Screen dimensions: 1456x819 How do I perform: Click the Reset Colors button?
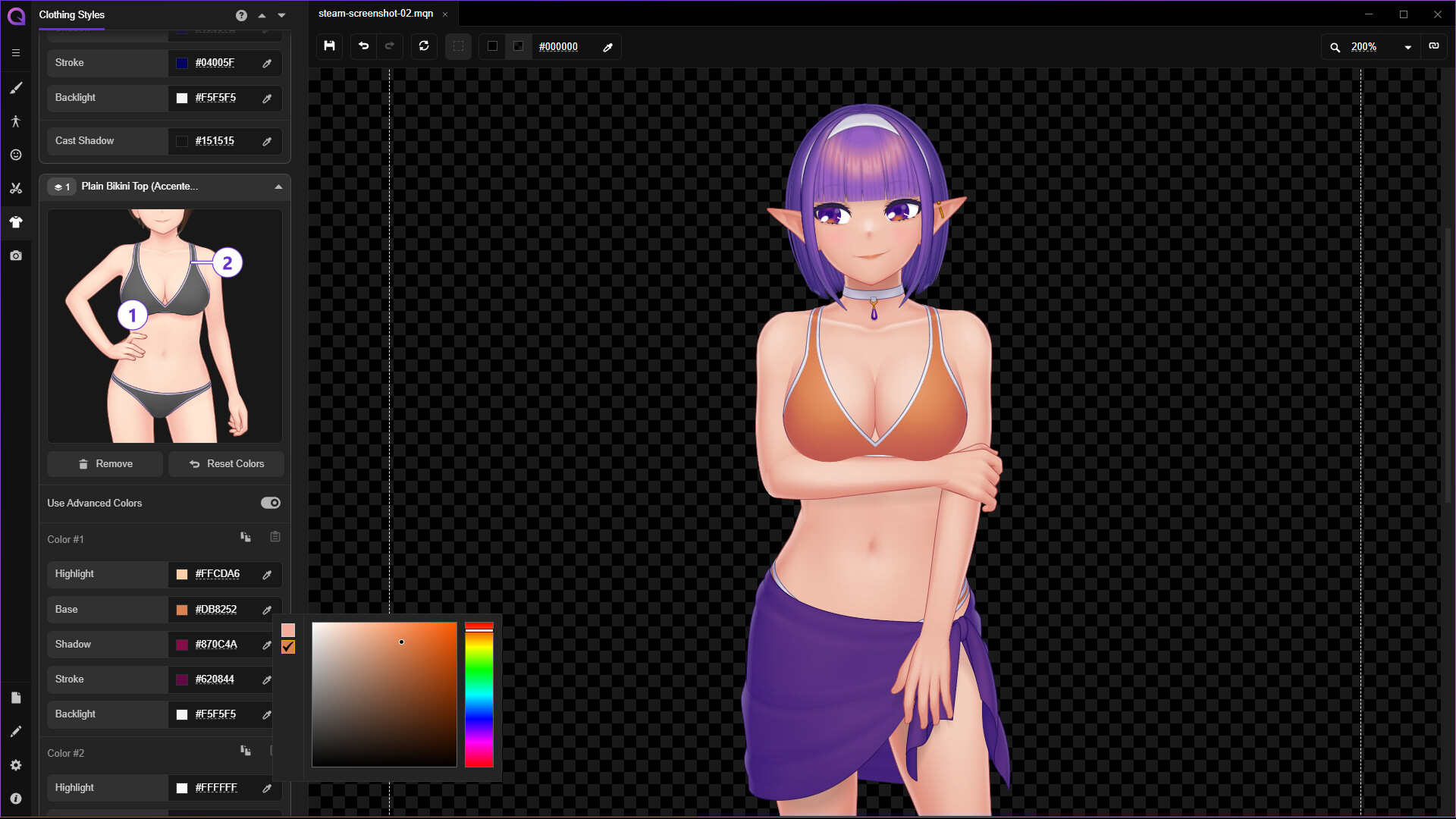(226, 463)
